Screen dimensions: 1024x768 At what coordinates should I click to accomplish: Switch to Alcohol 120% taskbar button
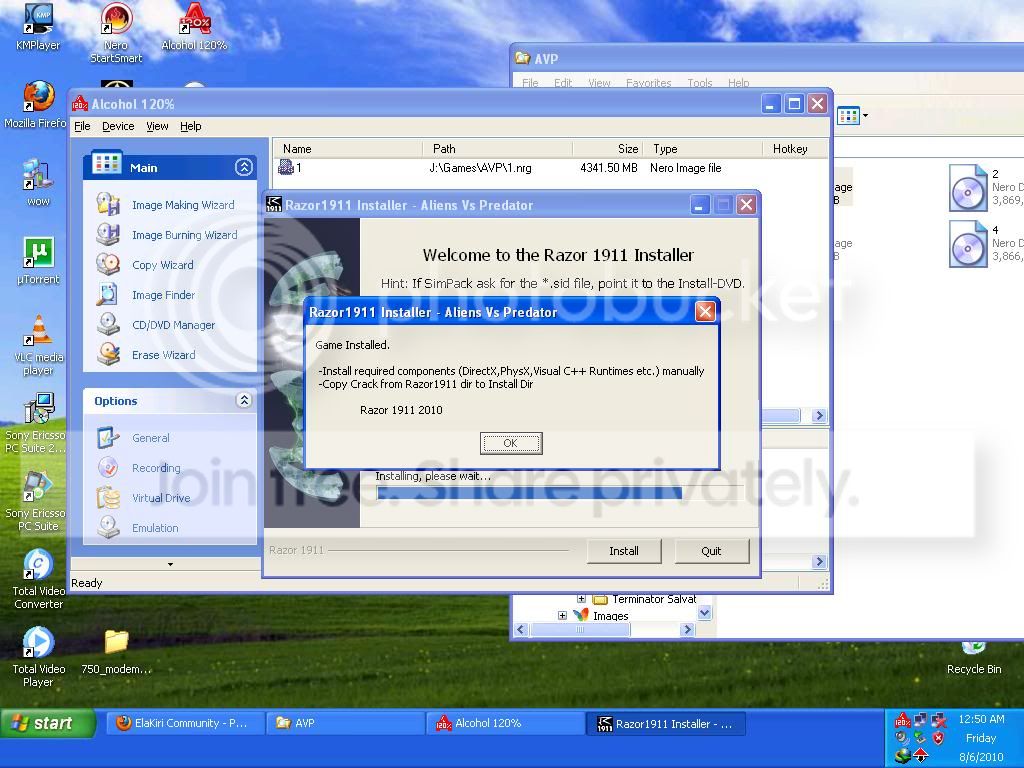[x=505, y=723]
